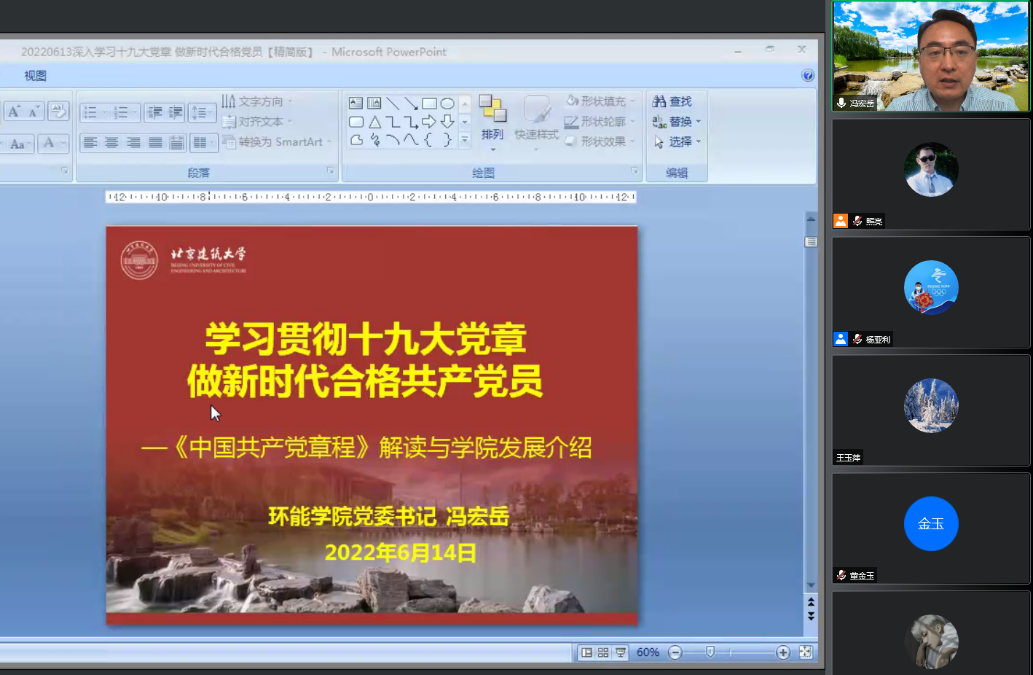Click the zoom slider handle
Screen dimensions: 1033x675
click(x=710, y=652)
